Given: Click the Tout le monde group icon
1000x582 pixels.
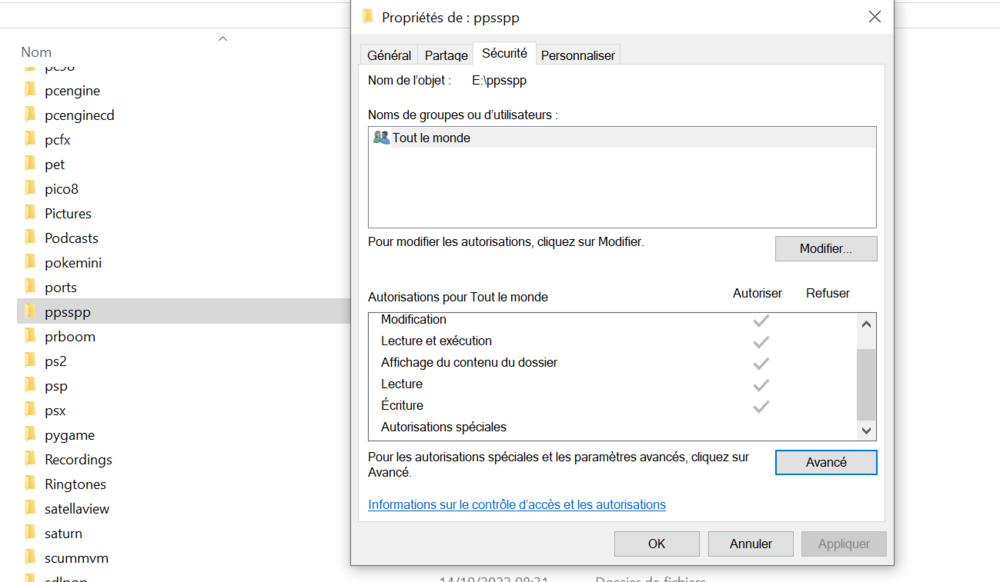Looking at the screenshot, I should tap(381, 138).
